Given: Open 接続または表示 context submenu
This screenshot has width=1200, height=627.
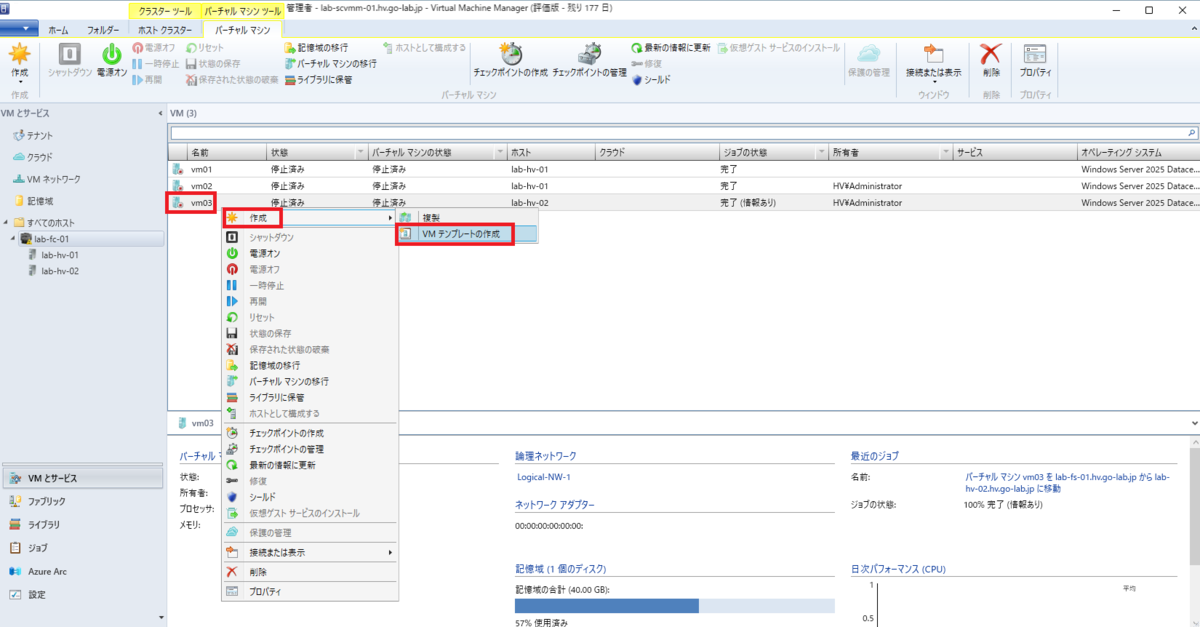Looking at the screenshot, I should click(x=309, y=552).
